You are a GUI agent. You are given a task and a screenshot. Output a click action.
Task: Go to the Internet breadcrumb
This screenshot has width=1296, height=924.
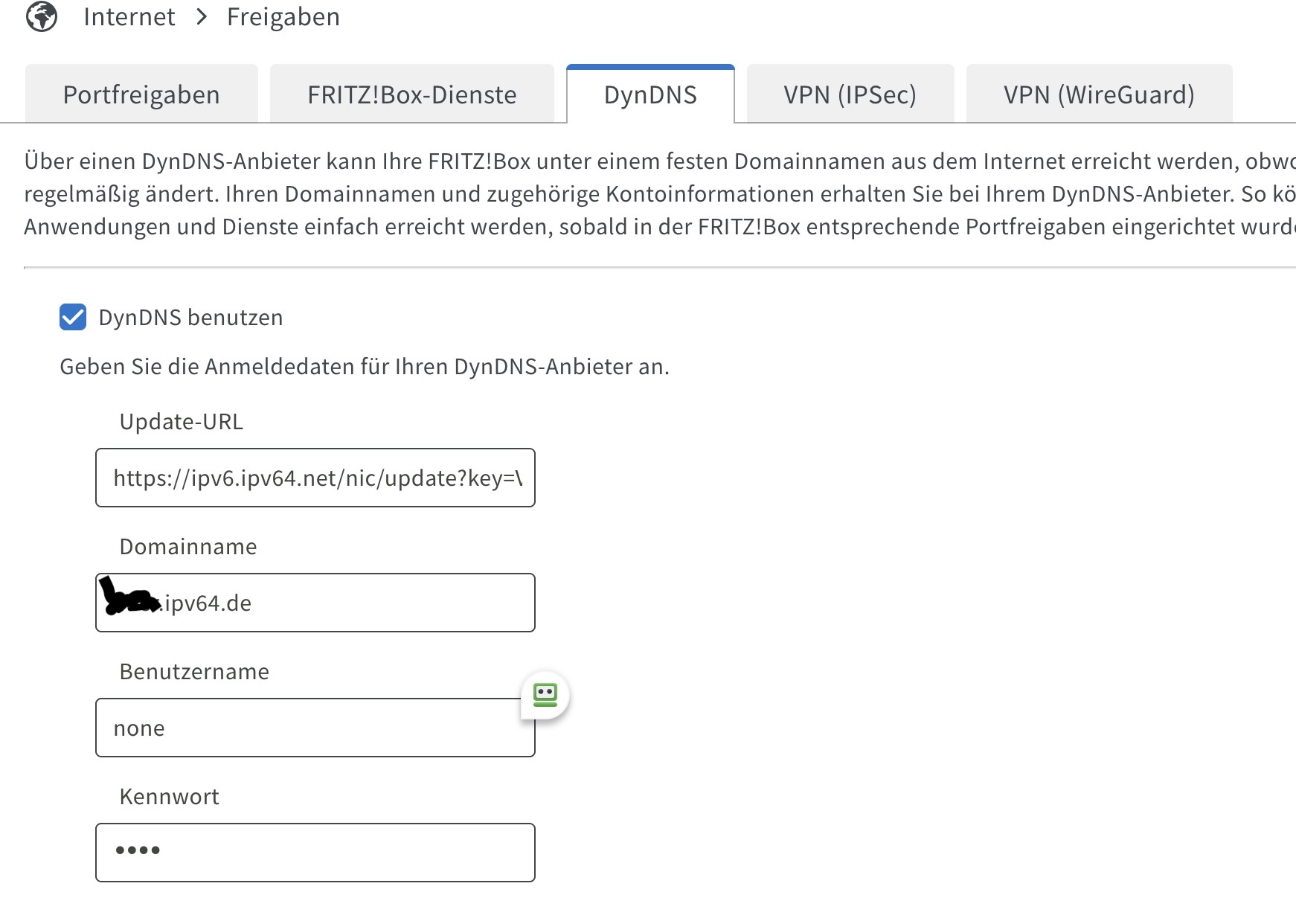[x=129, y=16]
